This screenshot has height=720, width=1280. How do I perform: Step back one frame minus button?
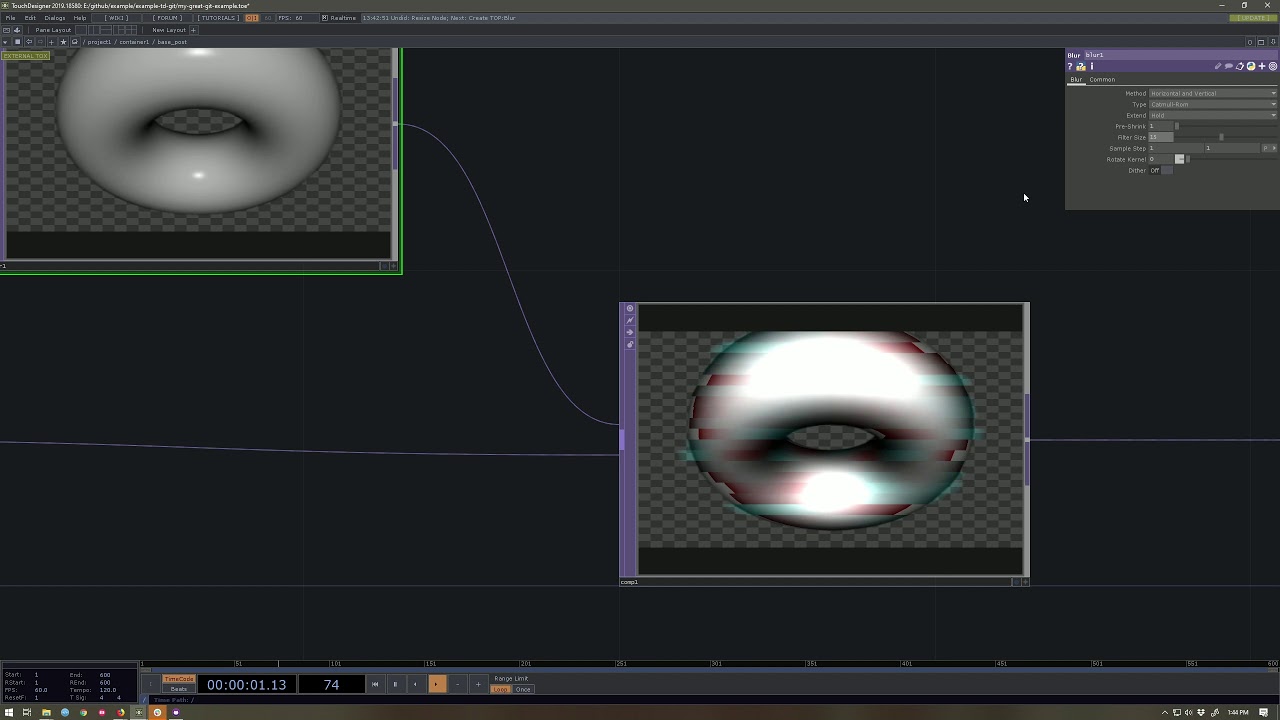[x=457, y=684]
